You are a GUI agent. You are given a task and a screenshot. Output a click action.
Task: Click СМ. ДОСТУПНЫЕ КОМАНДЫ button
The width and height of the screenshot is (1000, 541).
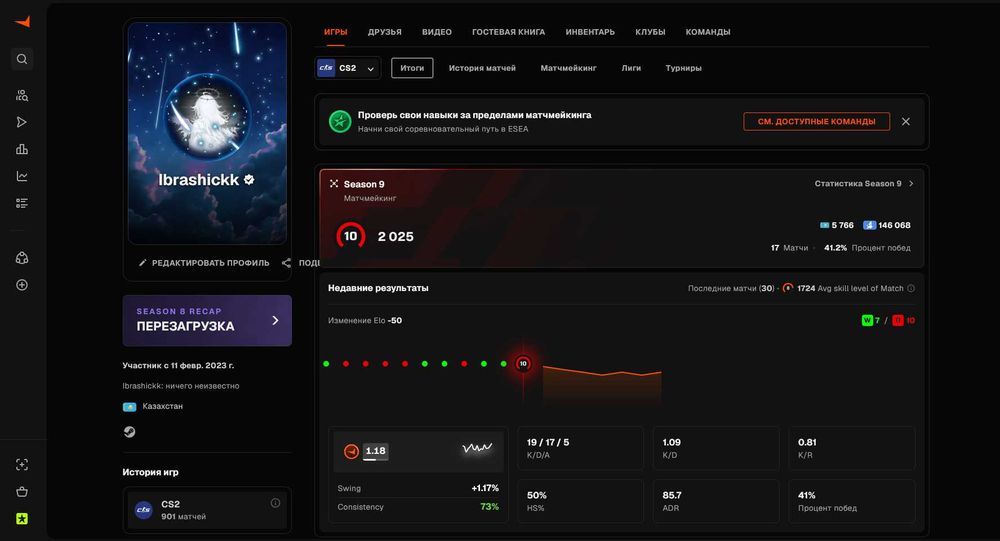click(816, 121)
